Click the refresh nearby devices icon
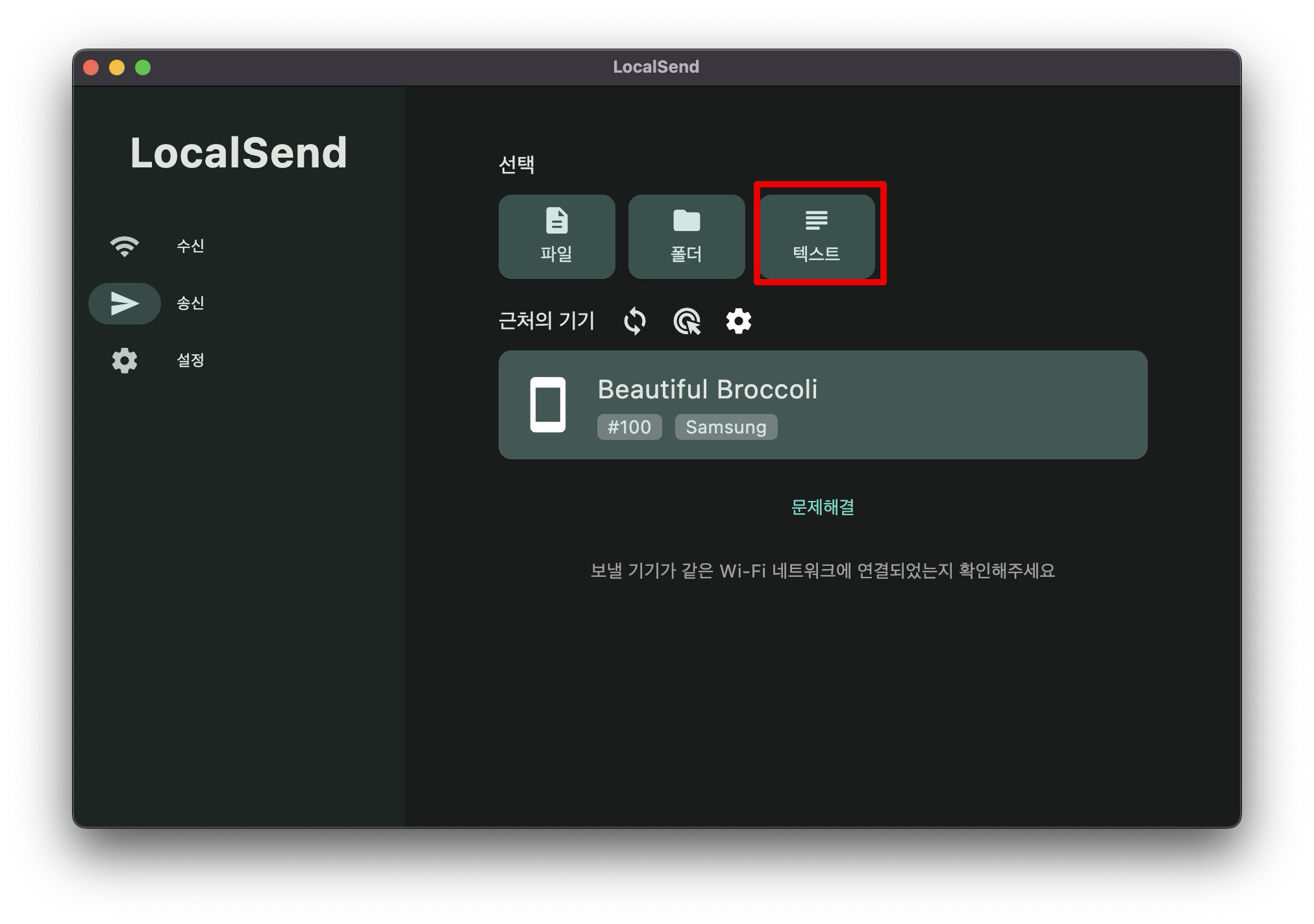 [634, 321]
